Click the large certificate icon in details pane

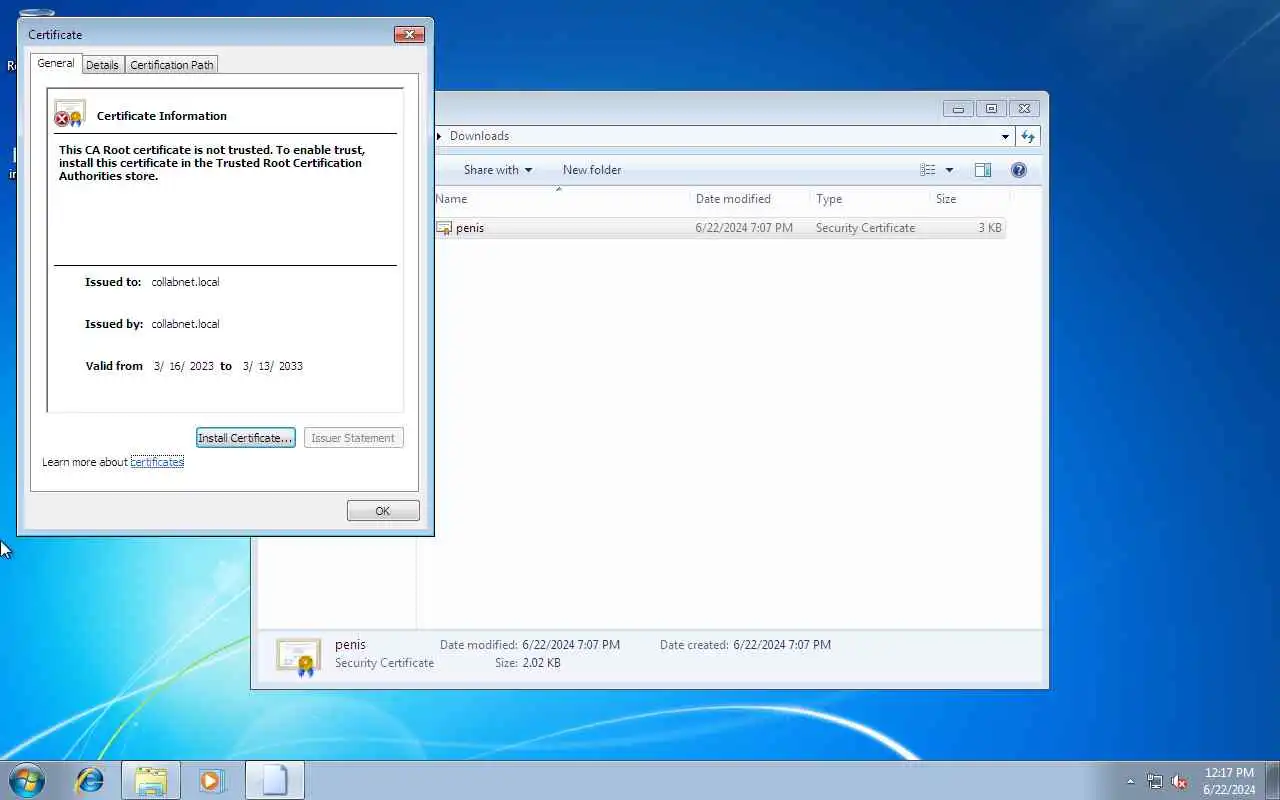pos(298,656)
